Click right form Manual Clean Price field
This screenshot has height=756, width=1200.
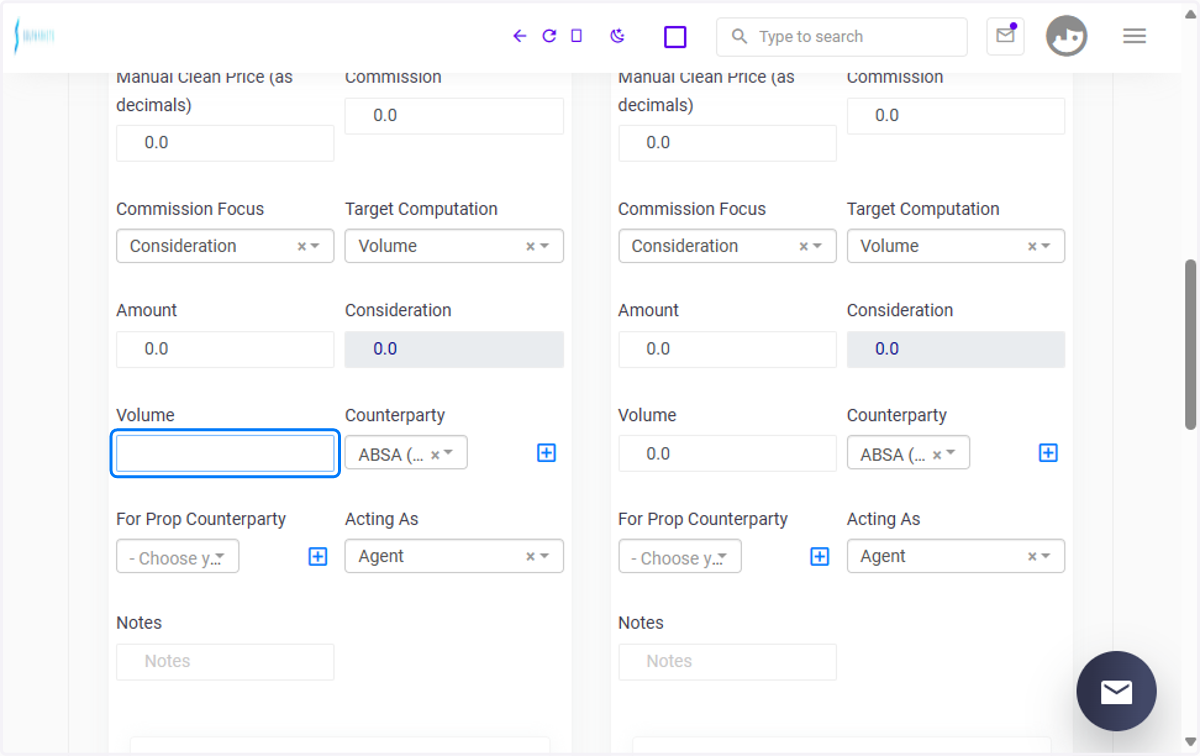click(x=727, y=143)
